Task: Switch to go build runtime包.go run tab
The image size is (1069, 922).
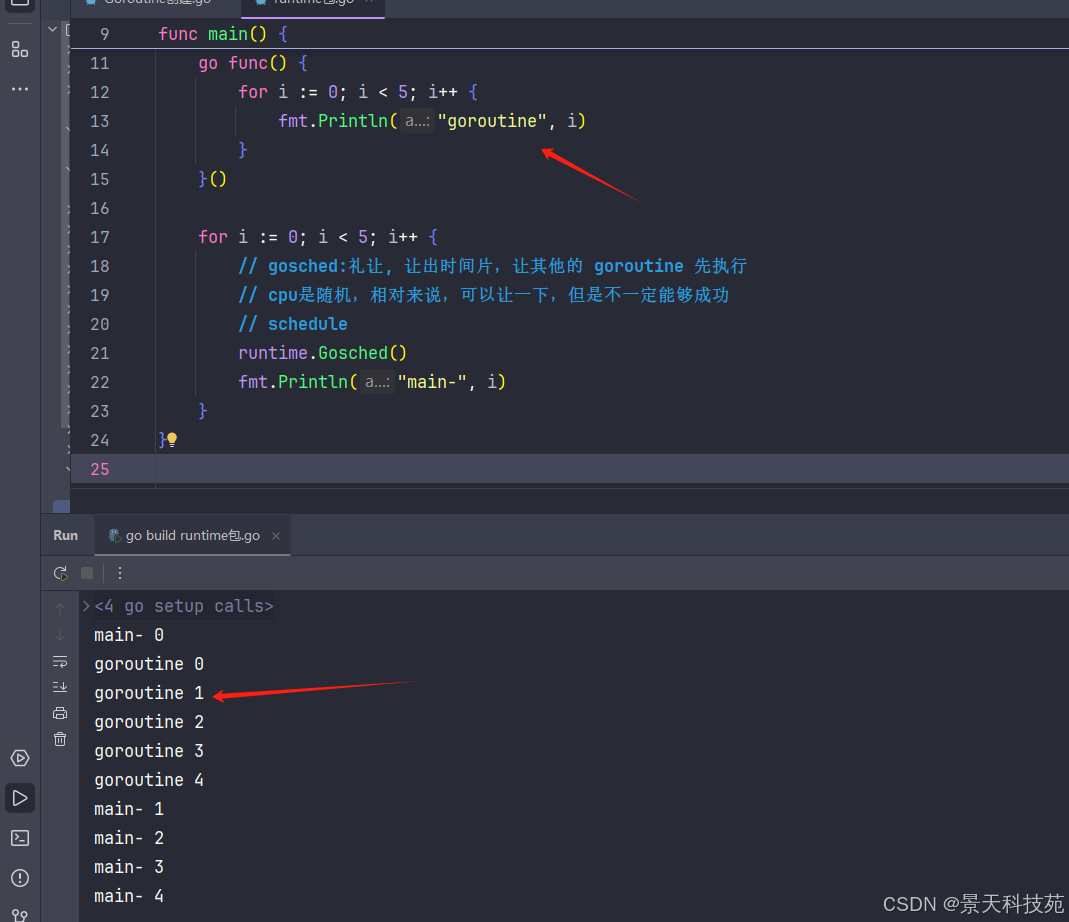Action: 185,536
